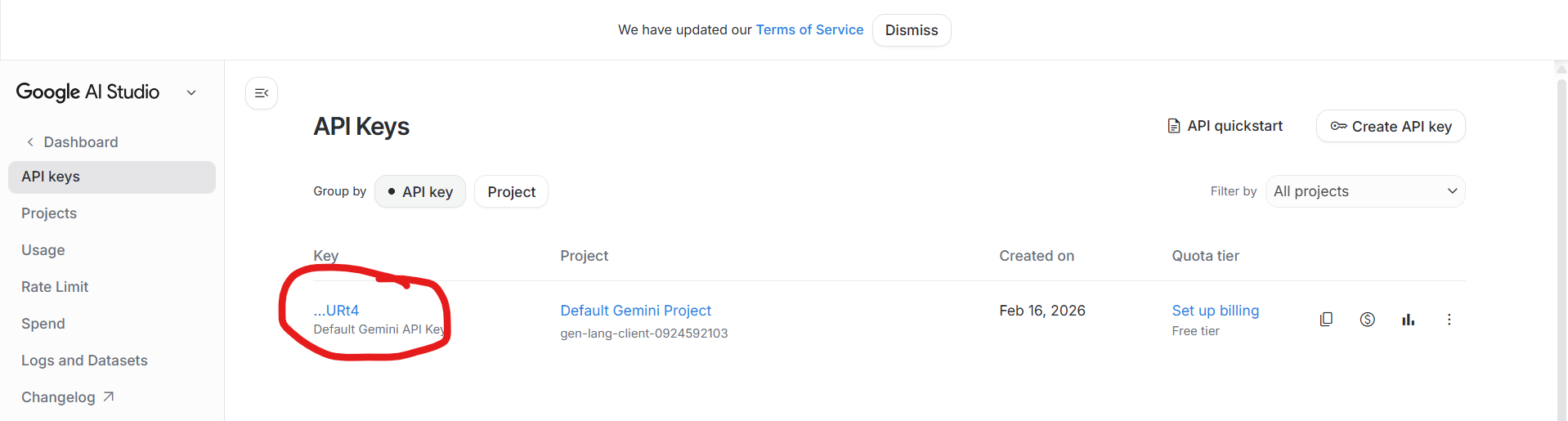The image size is (1568, 421).
Task: Open Changelog external link
Action: click(68, 397)
